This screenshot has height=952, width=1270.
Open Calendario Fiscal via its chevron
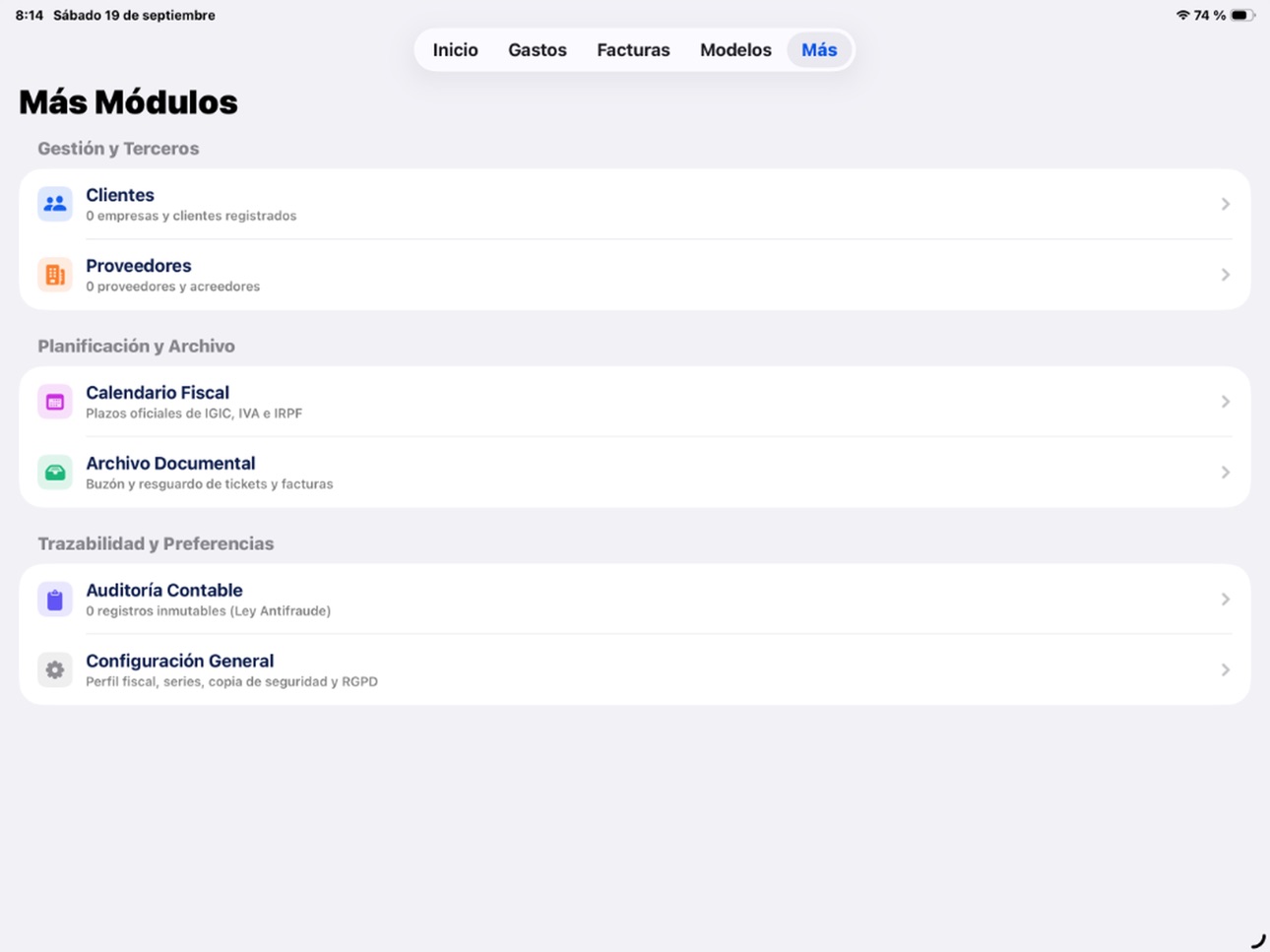pos(1226,402)
